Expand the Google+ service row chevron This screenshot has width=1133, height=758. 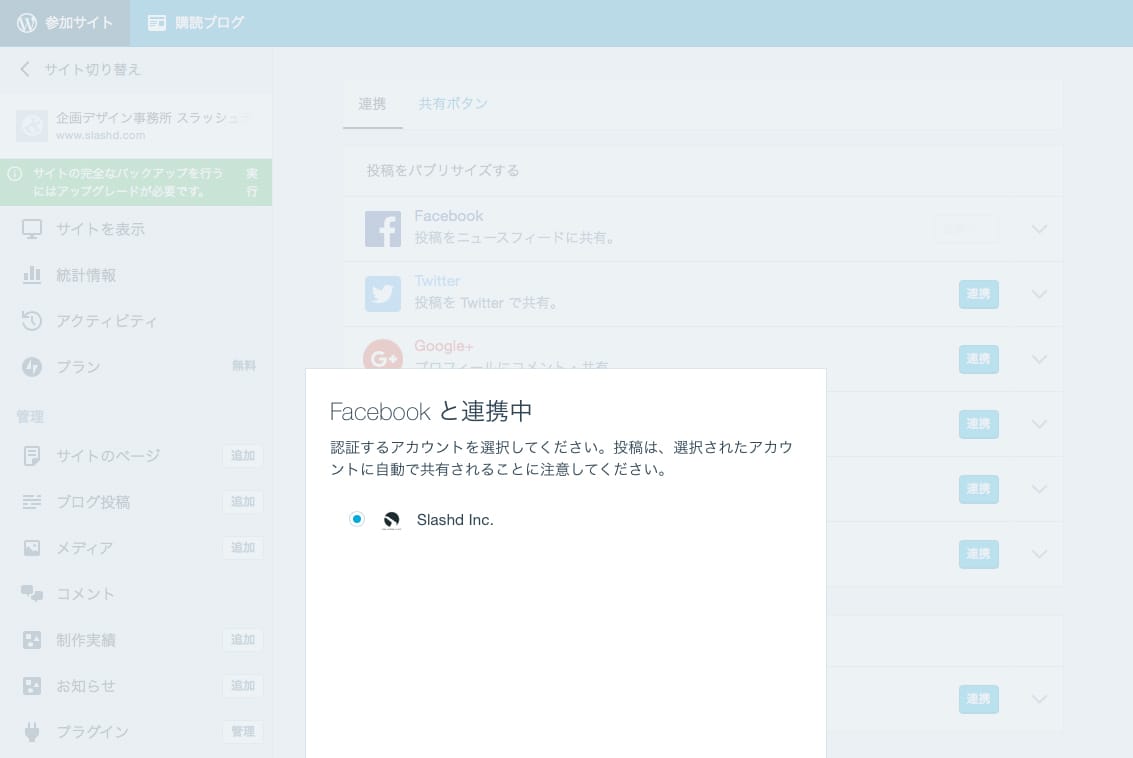(1039, 359)
